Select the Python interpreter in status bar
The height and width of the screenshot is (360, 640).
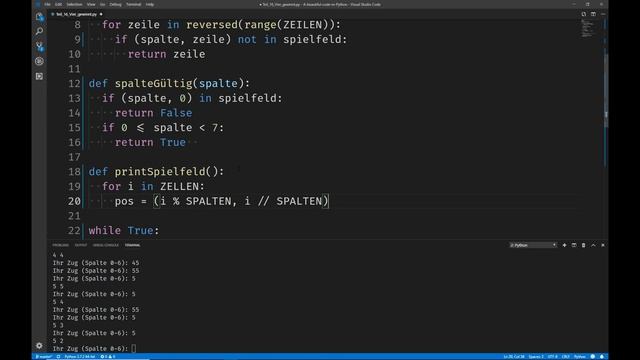(x=80, y=357)
